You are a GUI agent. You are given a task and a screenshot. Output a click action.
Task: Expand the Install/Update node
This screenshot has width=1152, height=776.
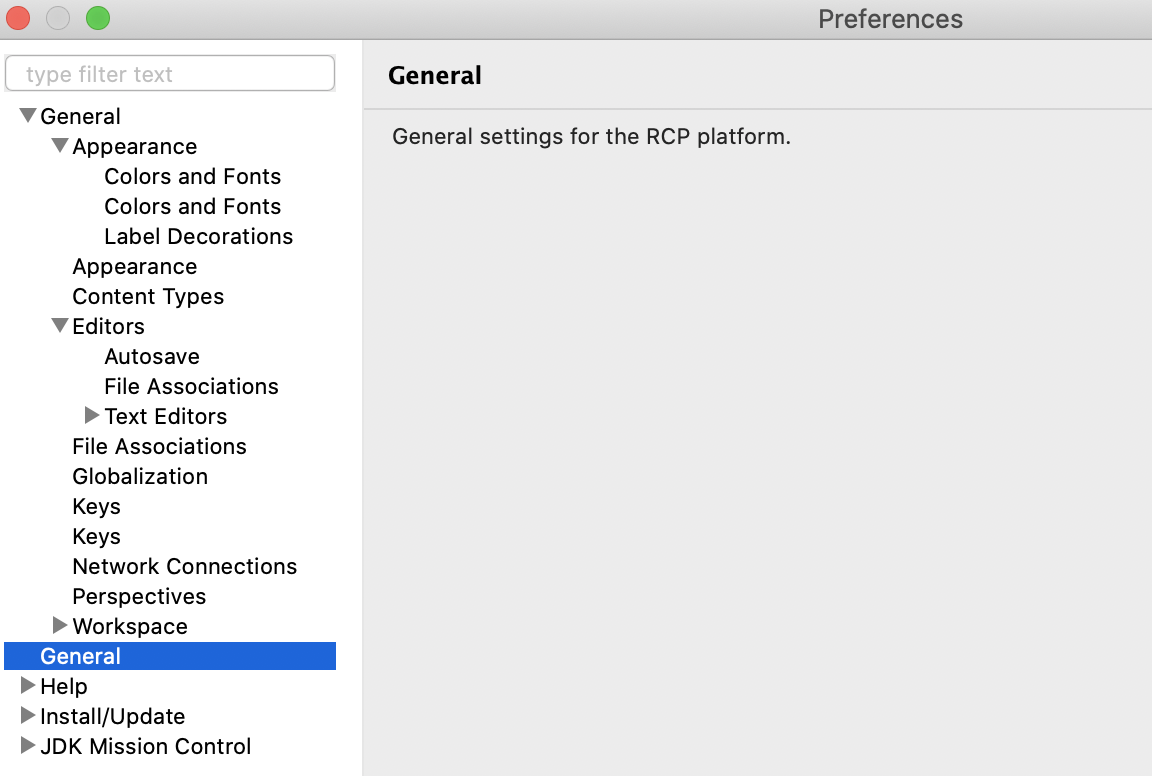tap(28, 716)
